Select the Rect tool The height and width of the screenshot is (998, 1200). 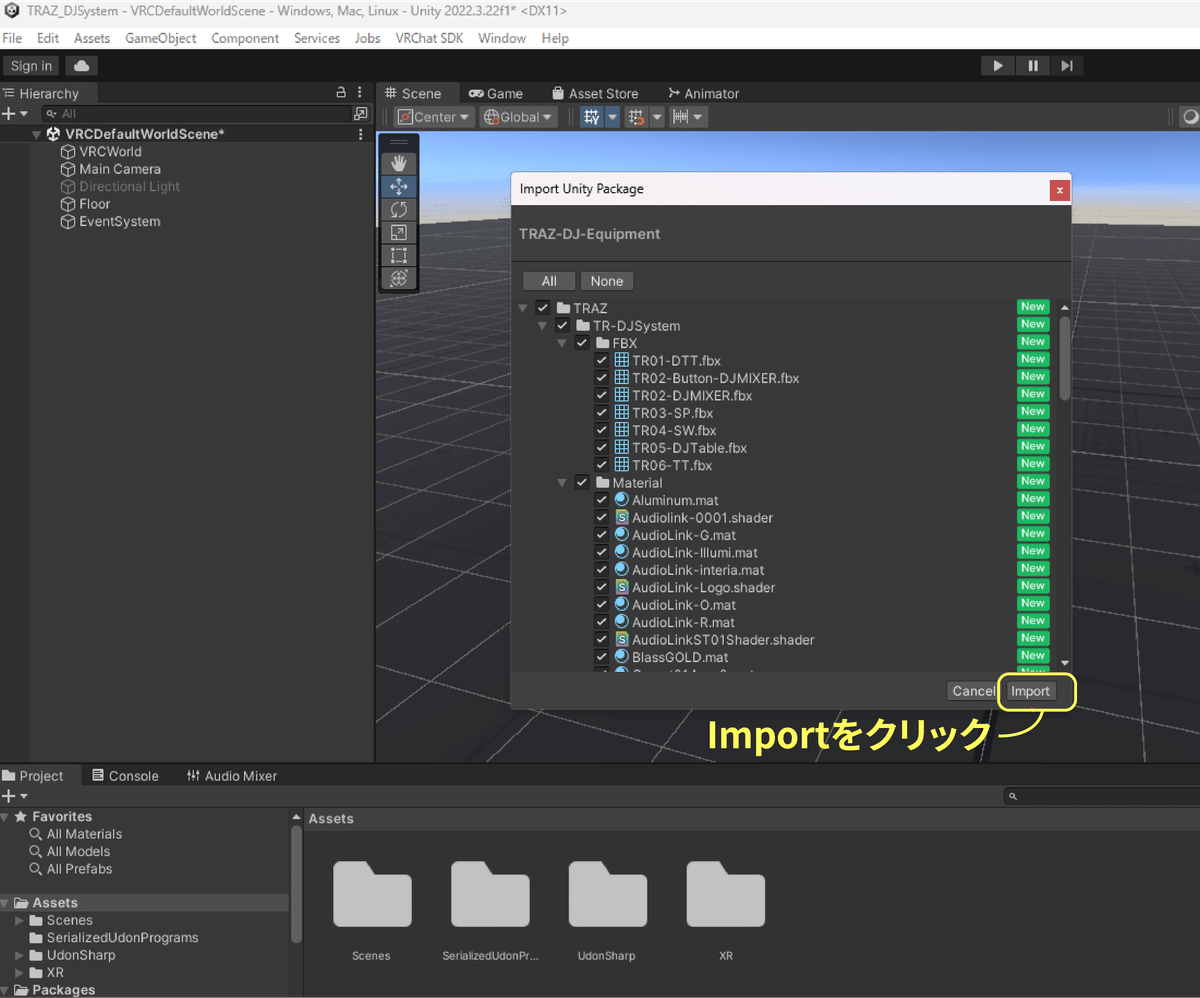pyautogui.click(x=398, y=255)
